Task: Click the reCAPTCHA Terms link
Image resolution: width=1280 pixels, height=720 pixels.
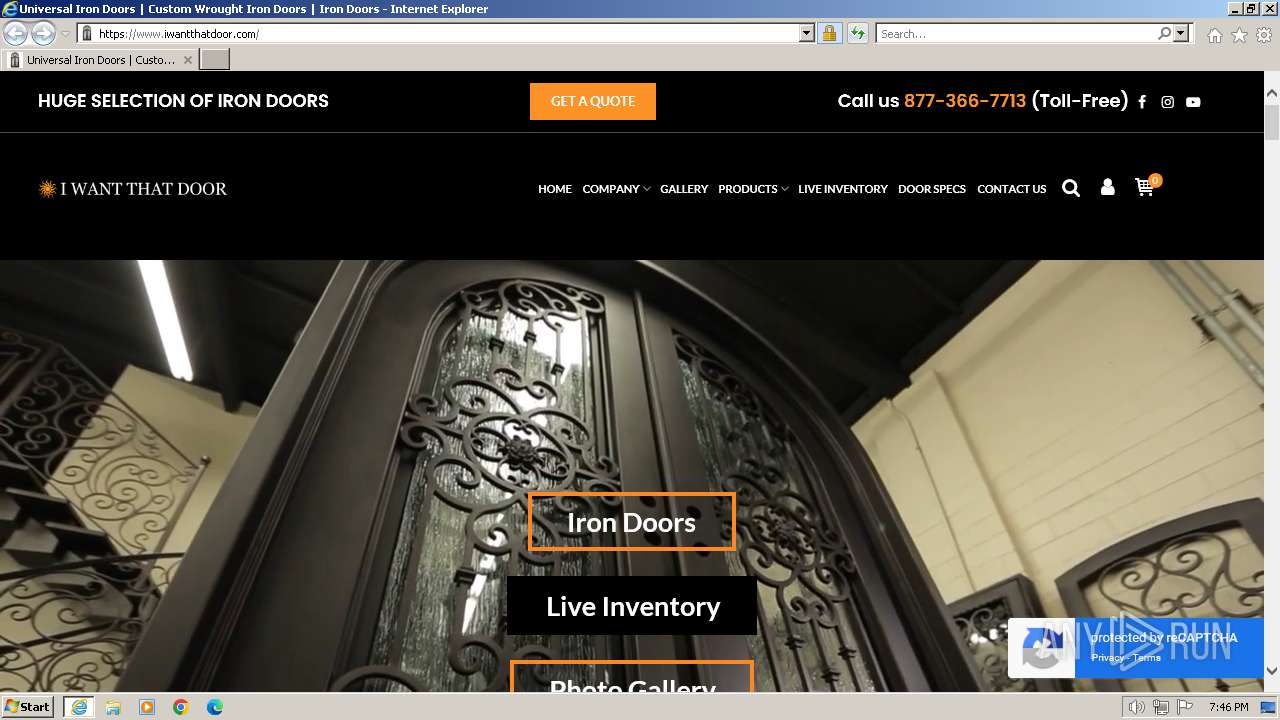Action: pos(1147,658)
